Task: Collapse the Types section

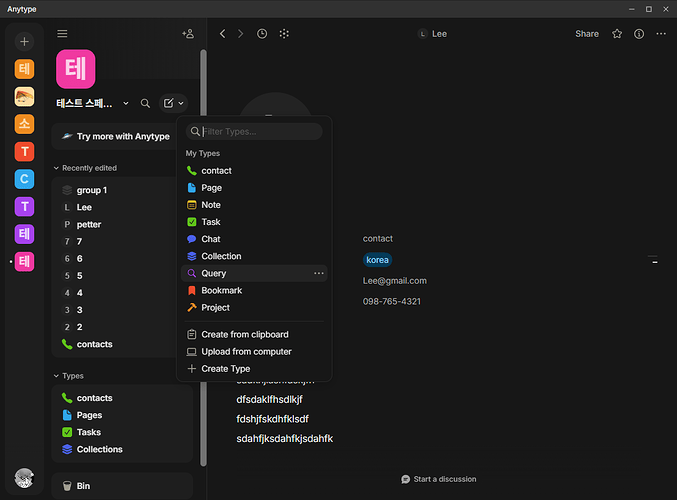Action: pos(56,376)
